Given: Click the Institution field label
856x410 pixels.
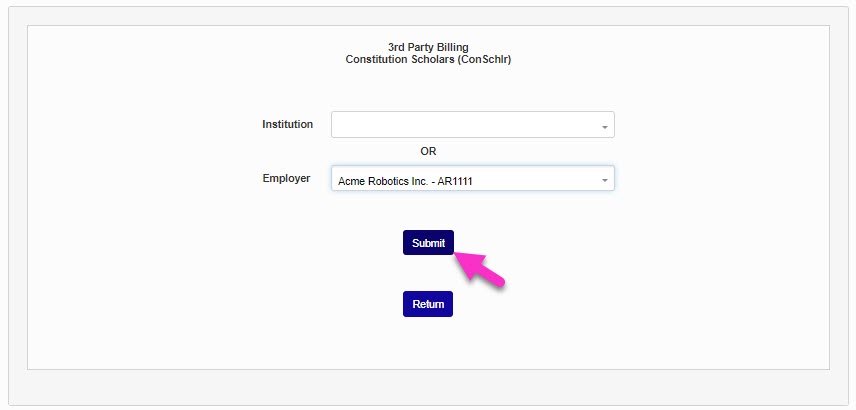Looking at the screenshot, I should 287,125.
